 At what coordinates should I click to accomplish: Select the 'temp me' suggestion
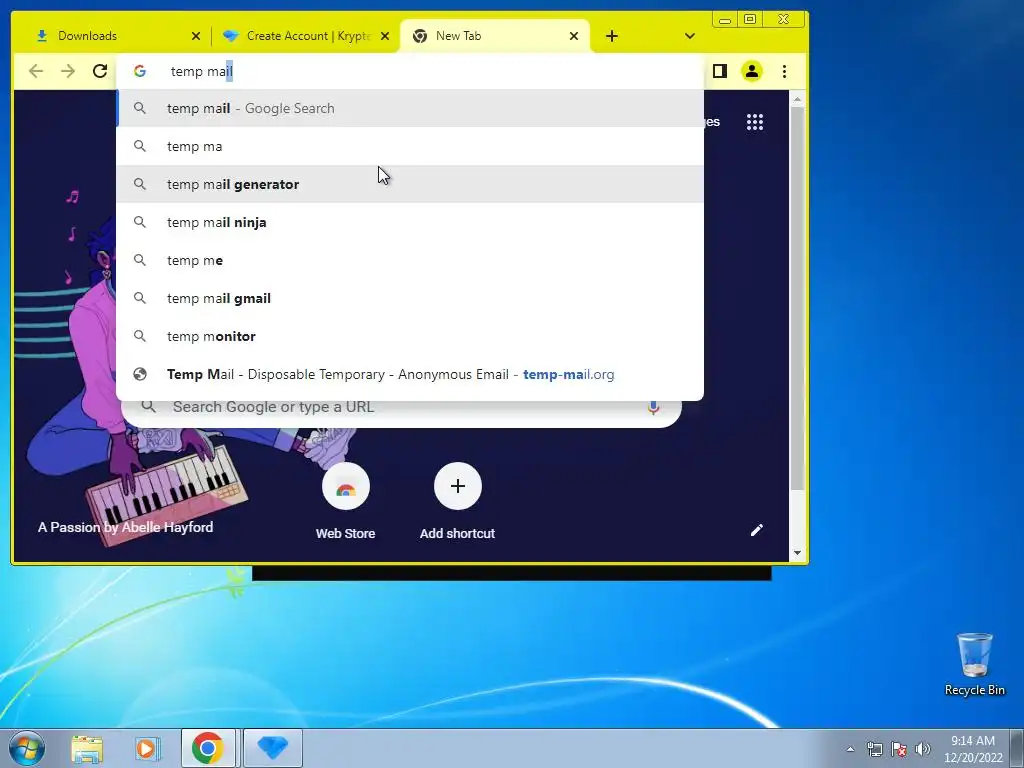(410, 260)
